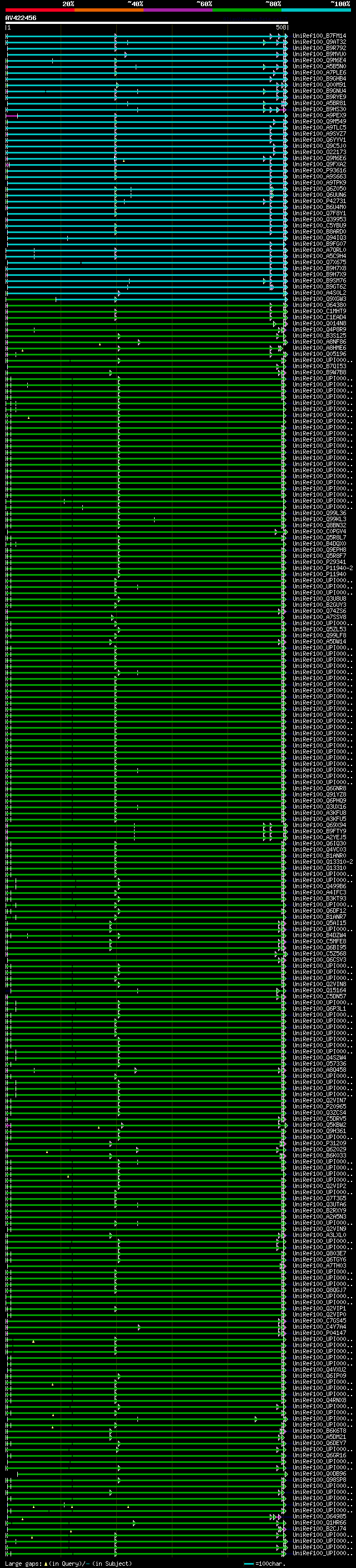
Task: Select the UniRef100_B9GHB4 label
Action: click(x=319, y=78)
